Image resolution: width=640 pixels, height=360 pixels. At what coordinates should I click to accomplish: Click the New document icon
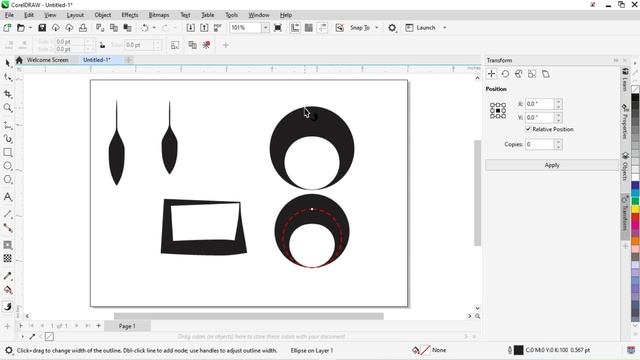tap(7, 28)
